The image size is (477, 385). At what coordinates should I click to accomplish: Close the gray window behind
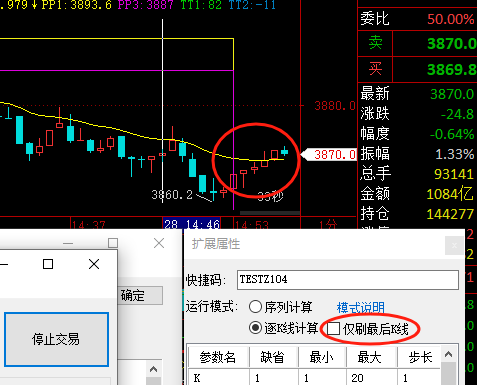pos(159,243)
